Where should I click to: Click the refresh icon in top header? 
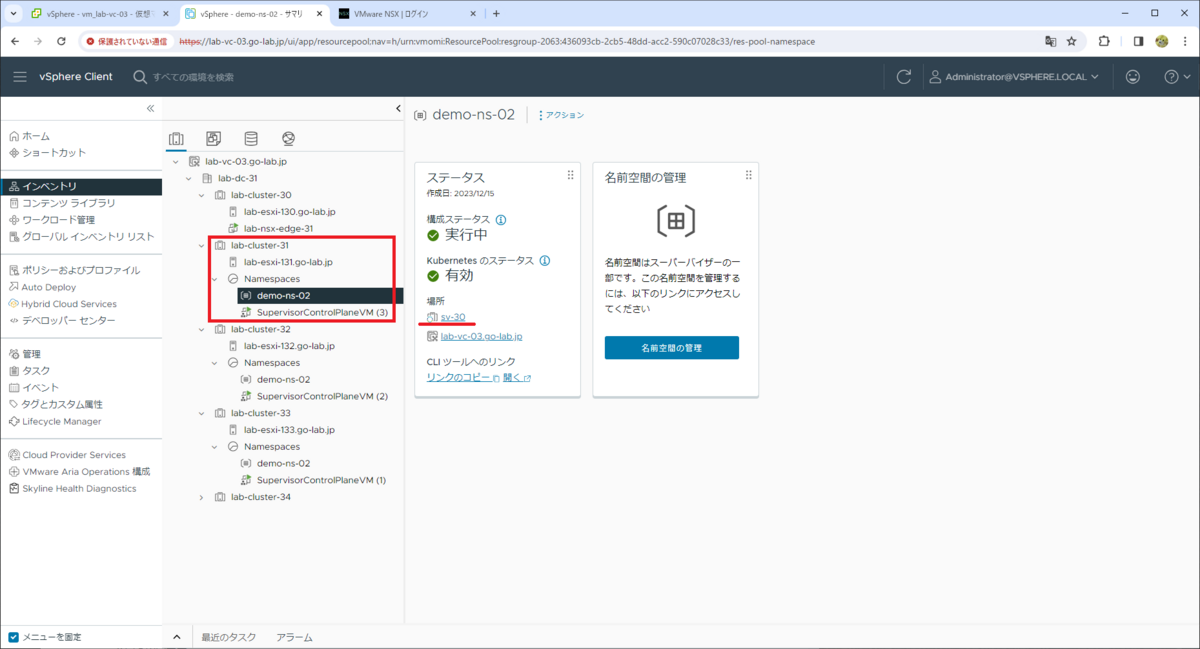904,77
